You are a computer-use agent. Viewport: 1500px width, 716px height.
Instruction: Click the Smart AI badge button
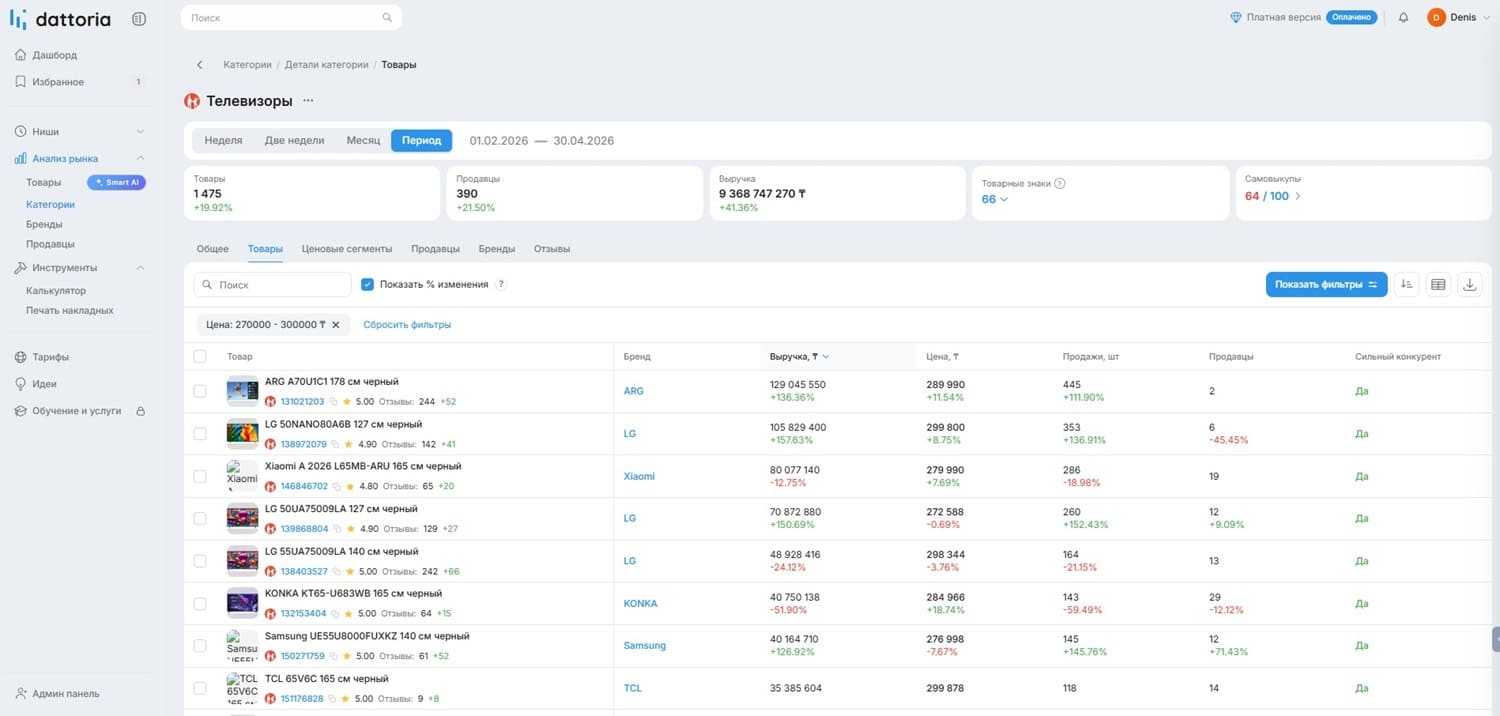tap(116, 183)
